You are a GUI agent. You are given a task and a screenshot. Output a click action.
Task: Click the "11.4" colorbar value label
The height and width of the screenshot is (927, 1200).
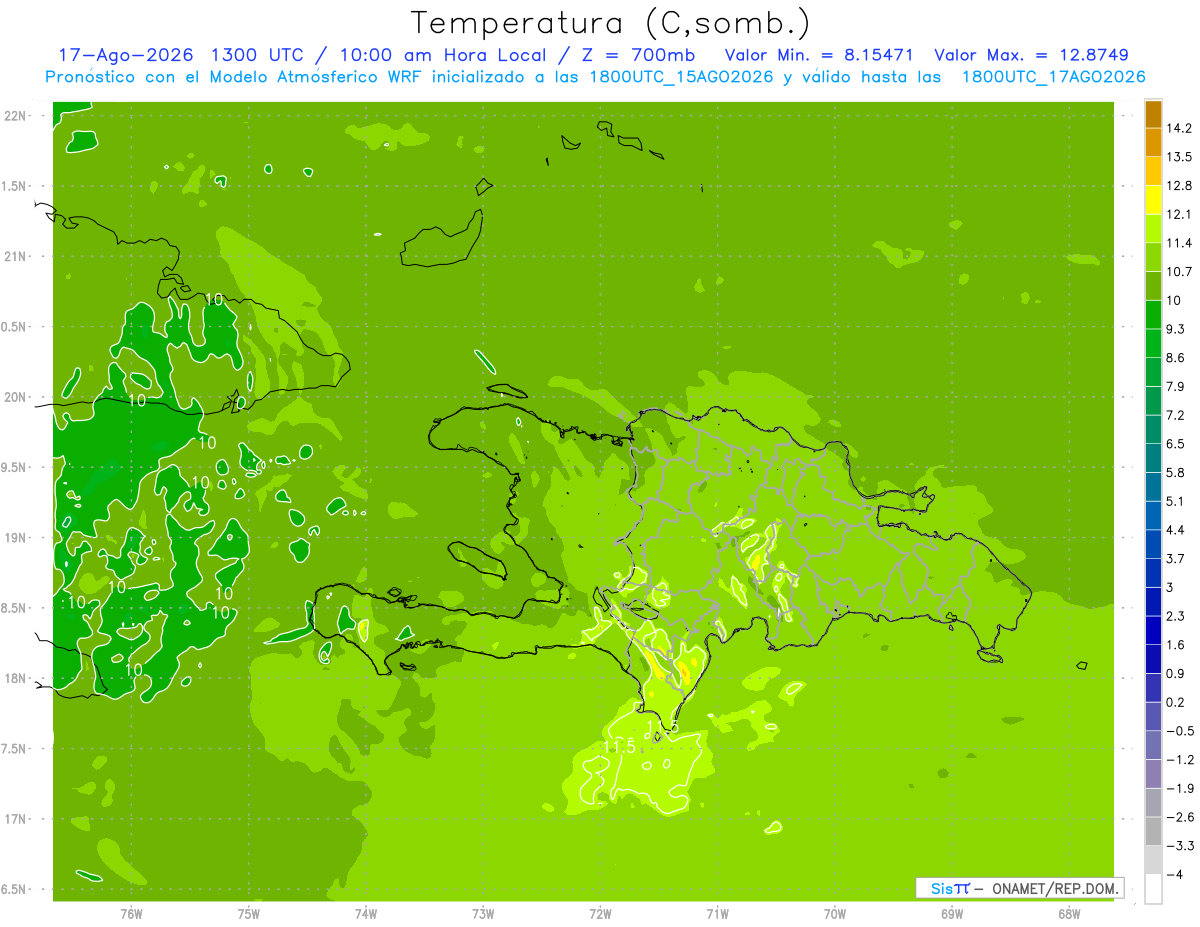point(1179,243)
